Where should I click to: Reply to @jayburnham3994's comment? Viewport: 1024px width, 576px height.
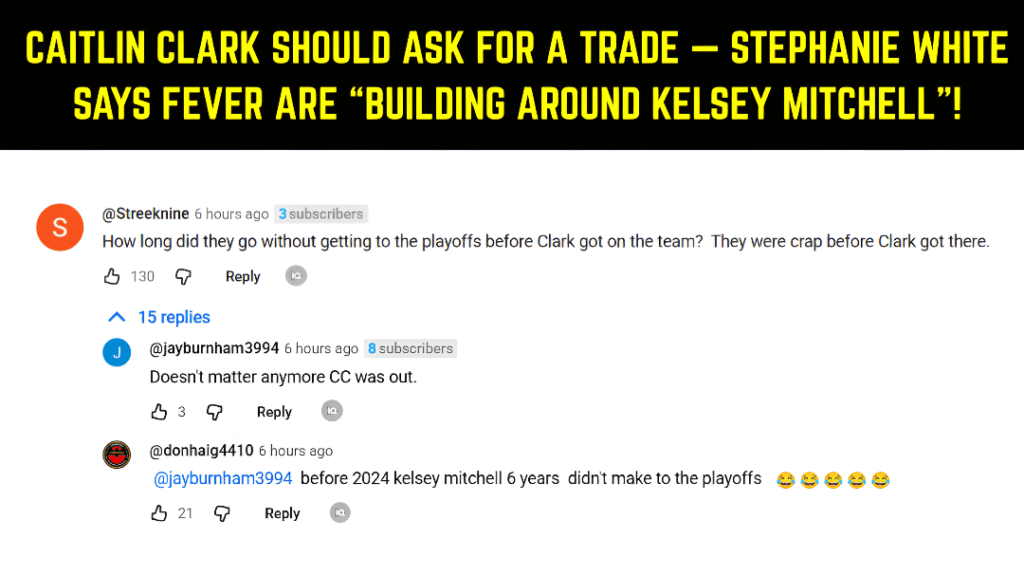point(274,411)
